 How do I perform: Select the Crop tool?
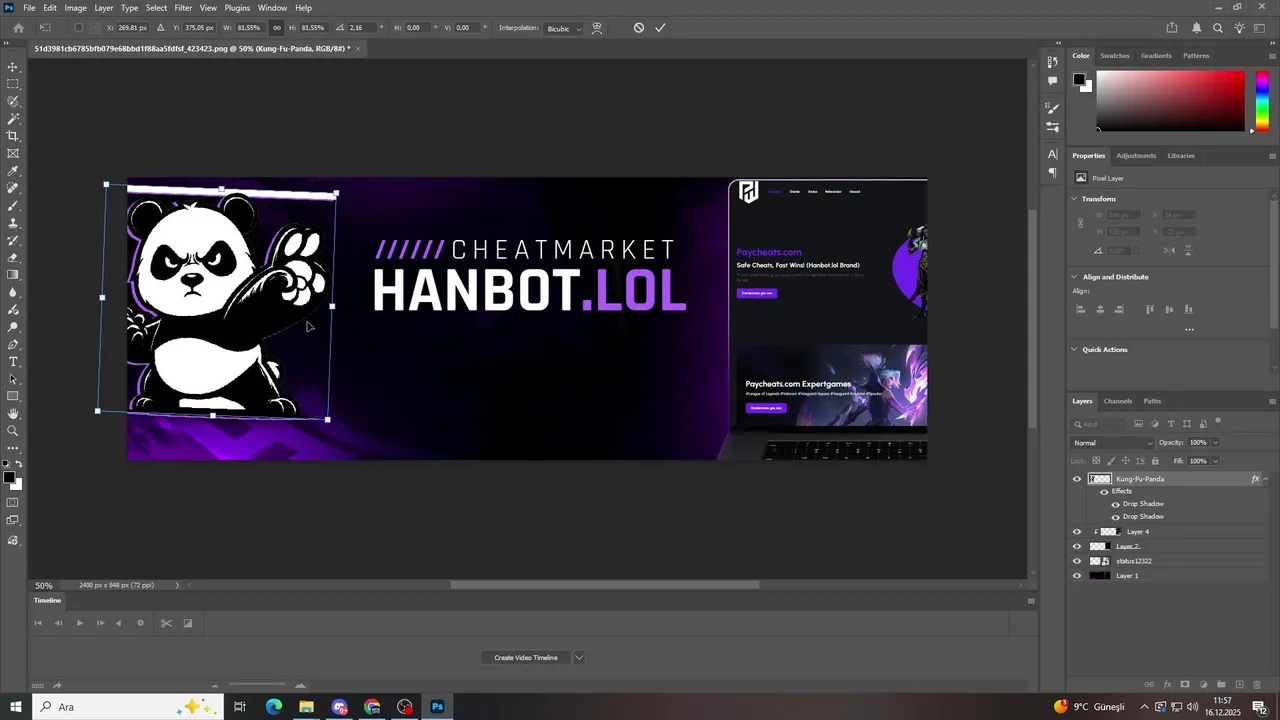(x=13, y=136)
